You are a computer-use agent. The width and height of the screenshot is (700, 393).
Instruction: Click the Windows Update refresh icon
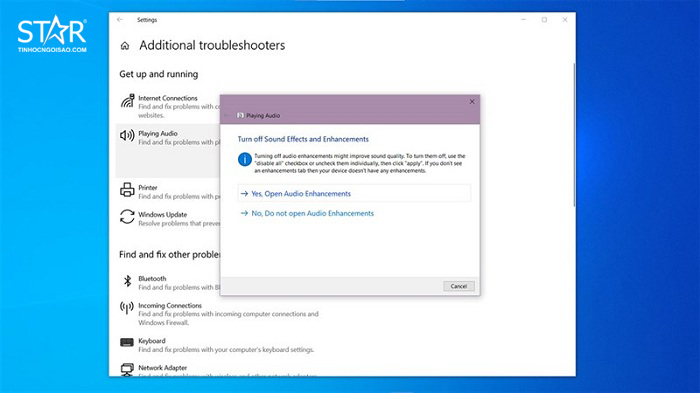(127, 217)
